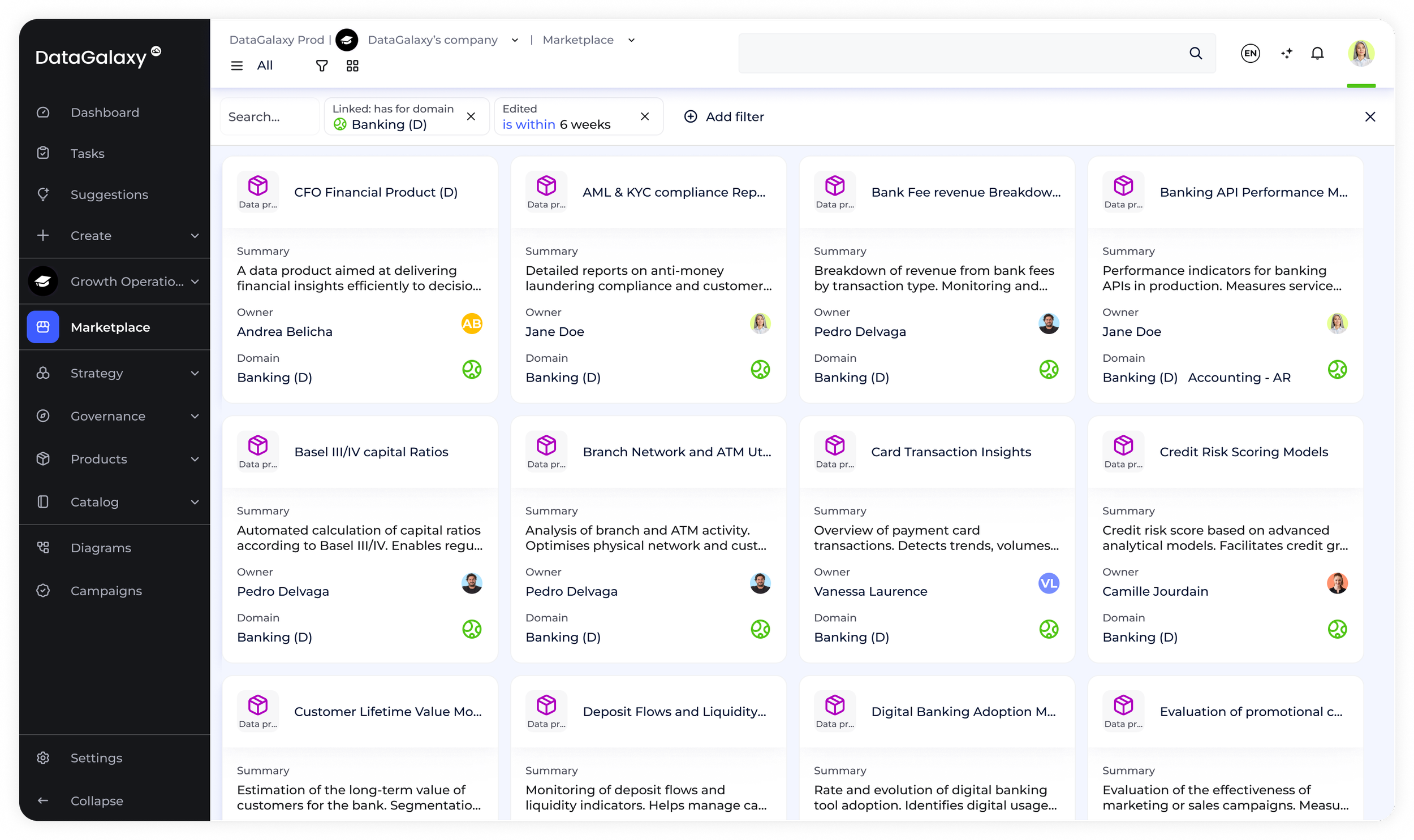Collapse the sidebar
The width and height of the screenshot is (1414, 840).
pos(96,801)
